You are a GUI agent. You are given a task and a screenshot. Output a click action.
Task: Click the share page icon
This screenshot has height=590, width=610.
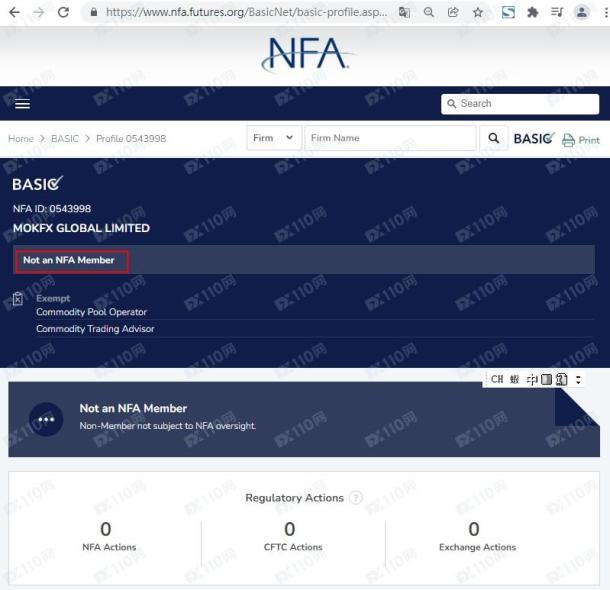(453, 12)
